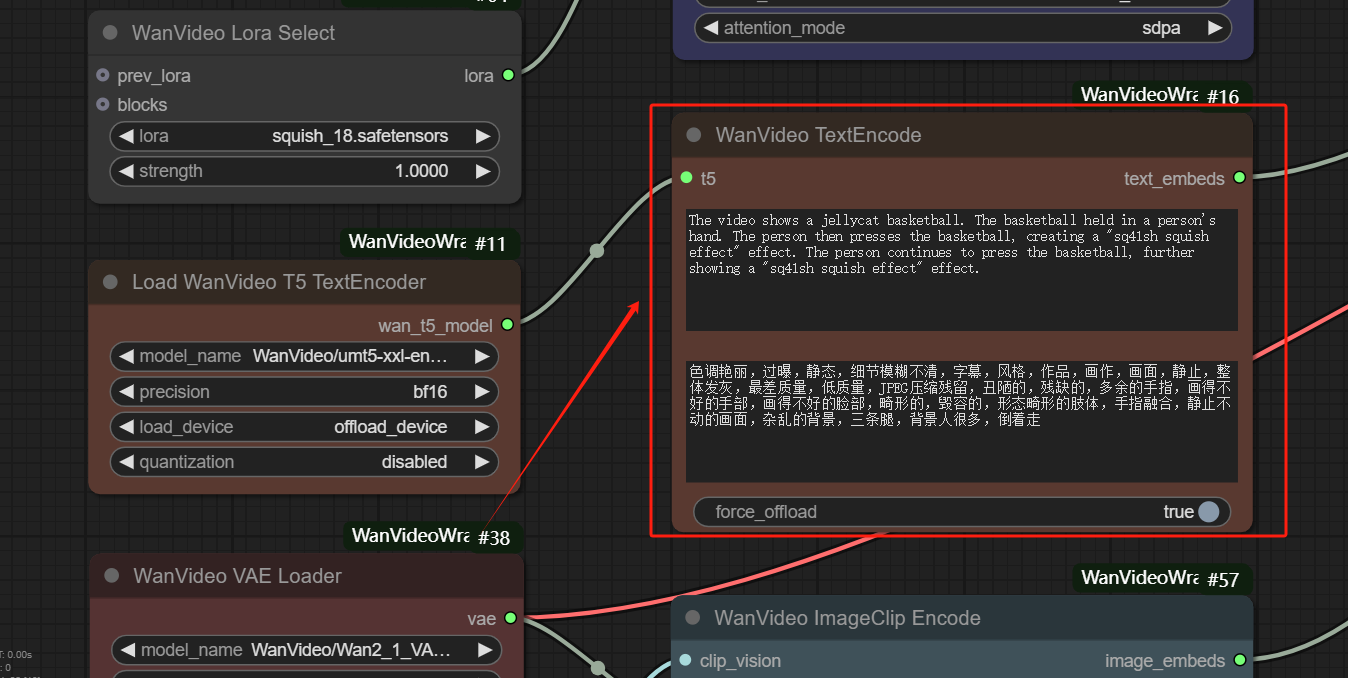
Task: Select next VAE model_name with right arrow
Action: pos(485,650)
